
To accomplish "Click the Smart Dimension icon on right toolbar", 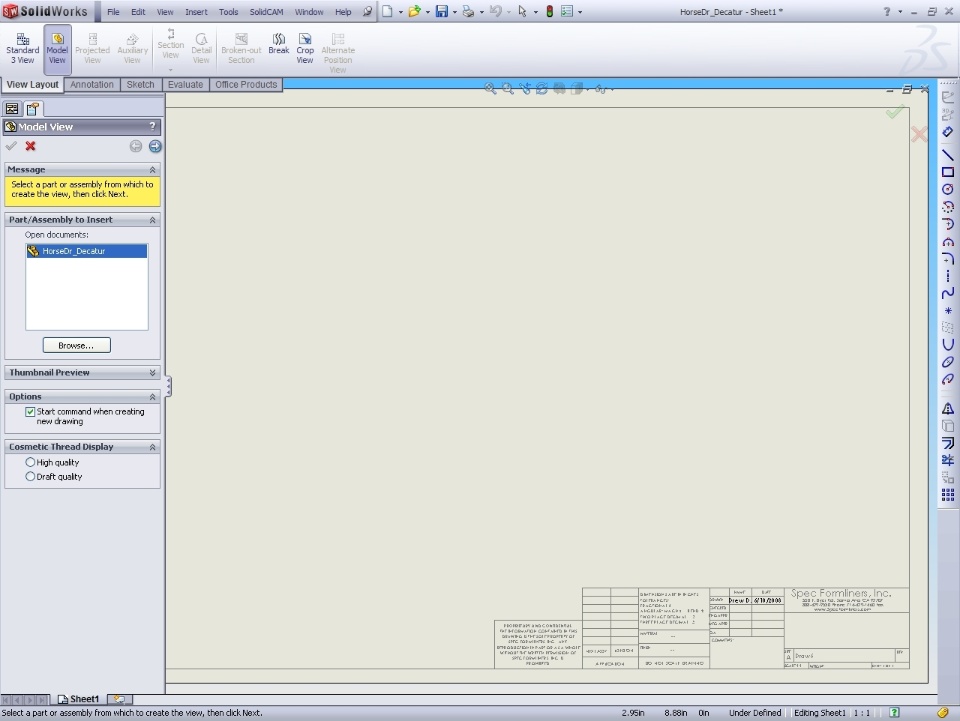I will coord(948,132).
